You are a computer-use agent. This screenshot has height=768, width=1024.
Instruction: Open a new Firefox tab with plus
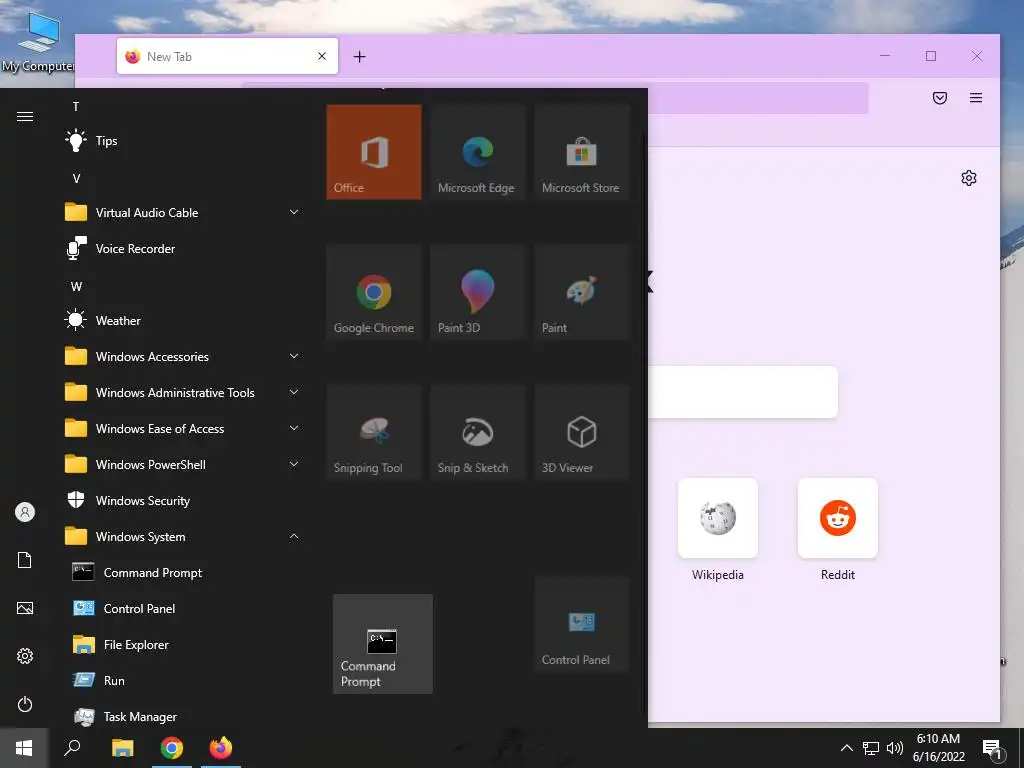(359, 57)
